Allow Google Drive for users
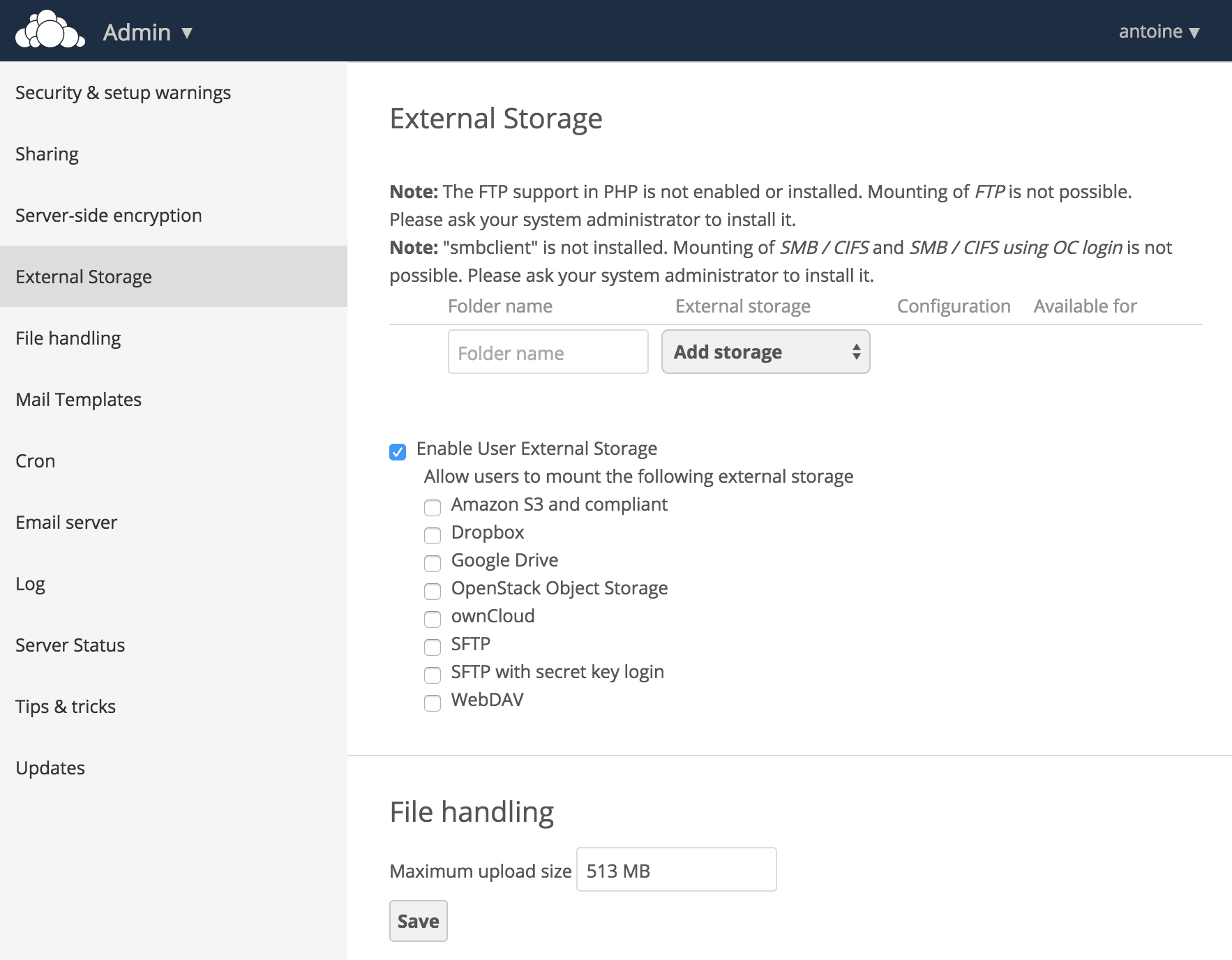The width and height of the screenshot is (1232, 960). tap(433, 563)
